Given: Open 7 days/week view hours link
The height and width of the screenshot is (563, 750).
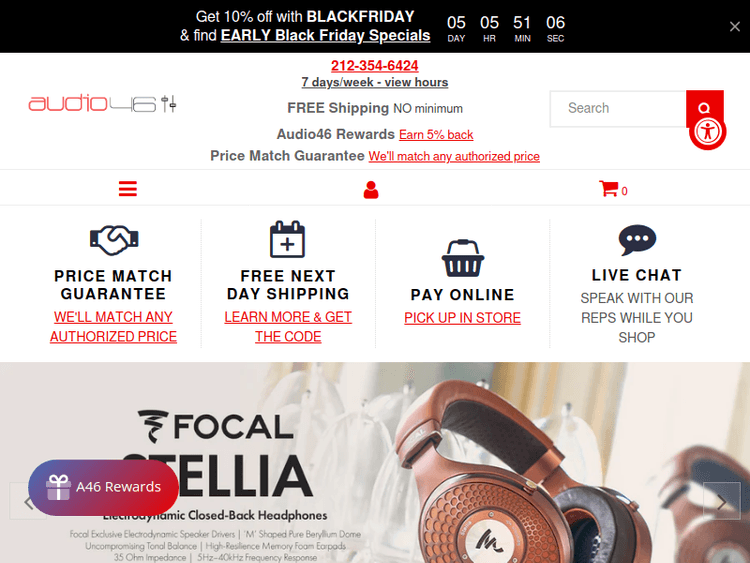Looking at the screenshot, I should pos(375,82).
